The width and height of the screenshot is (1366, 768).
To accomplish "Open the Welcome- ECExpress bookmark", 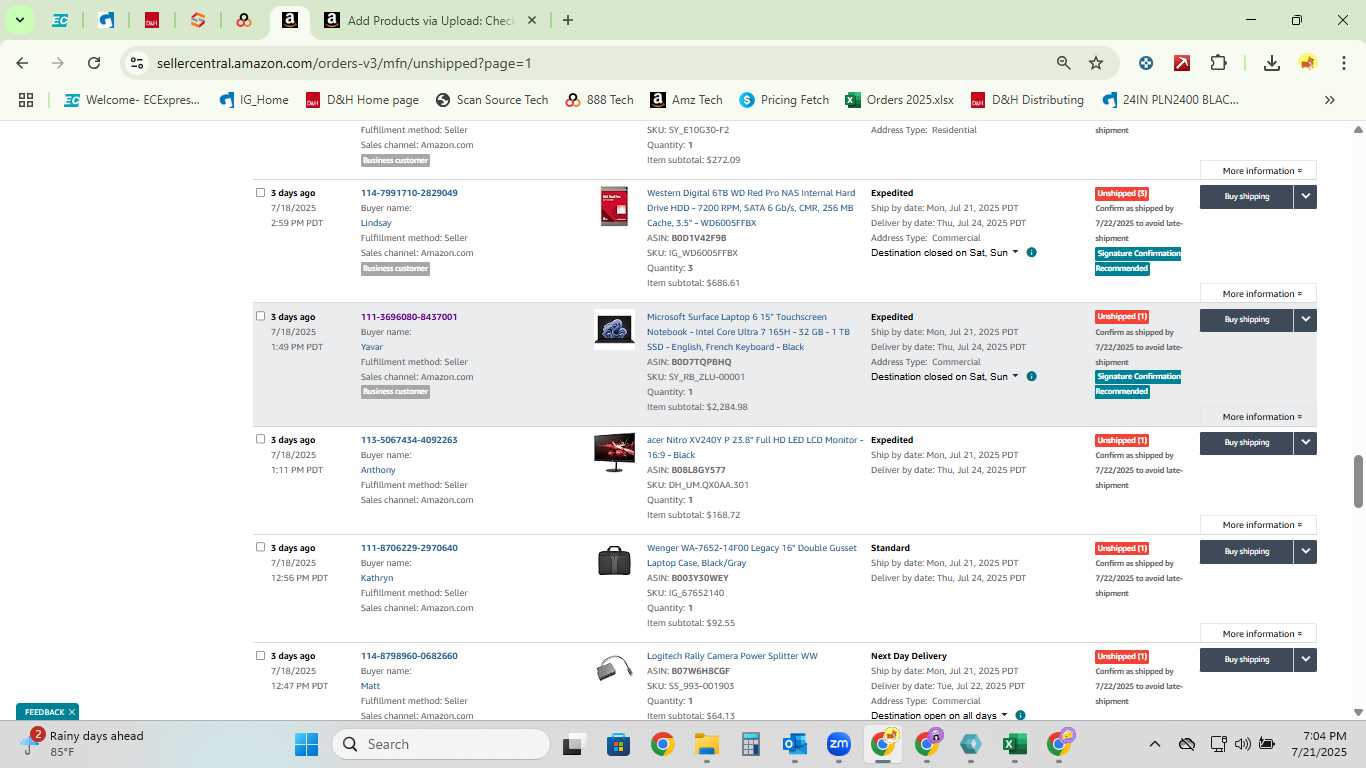I will (131, 100).
